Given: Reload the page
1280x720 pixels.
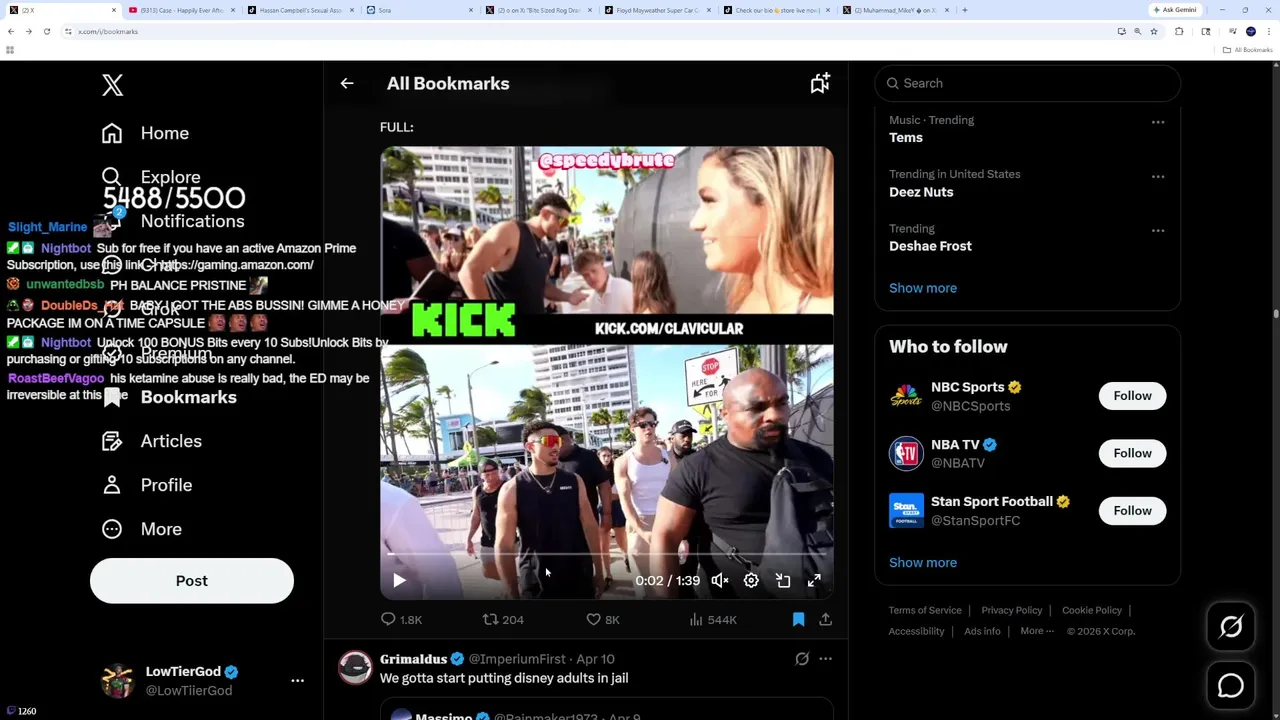Looking at the screenshot, I should pyautogui.click(x=46, y=31).
